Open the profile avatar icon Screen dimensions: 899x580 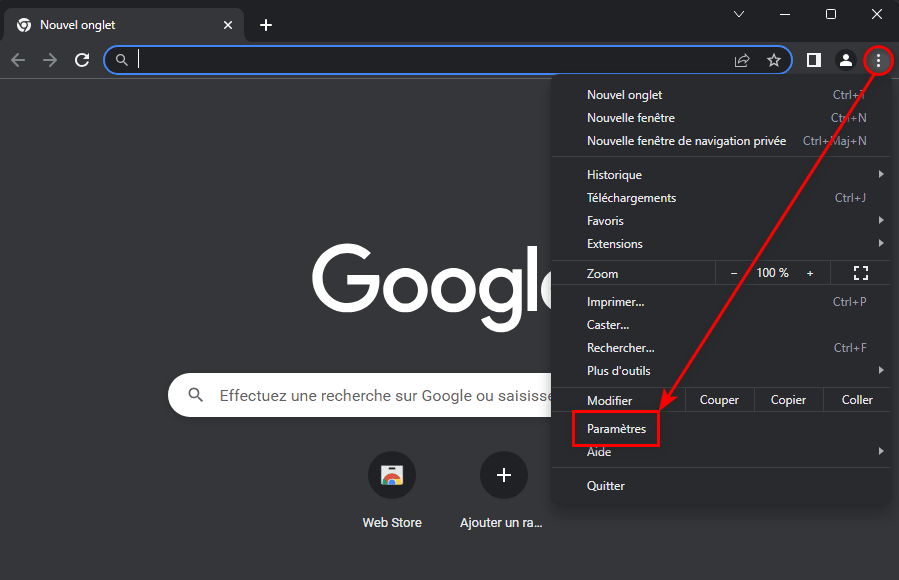846,60
